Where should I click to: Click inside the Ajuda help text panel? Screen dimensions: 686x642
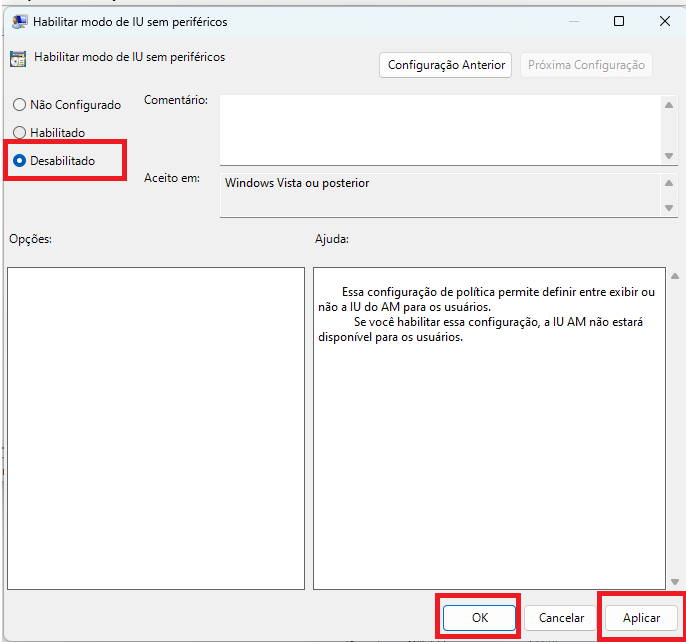click(488, 450)
